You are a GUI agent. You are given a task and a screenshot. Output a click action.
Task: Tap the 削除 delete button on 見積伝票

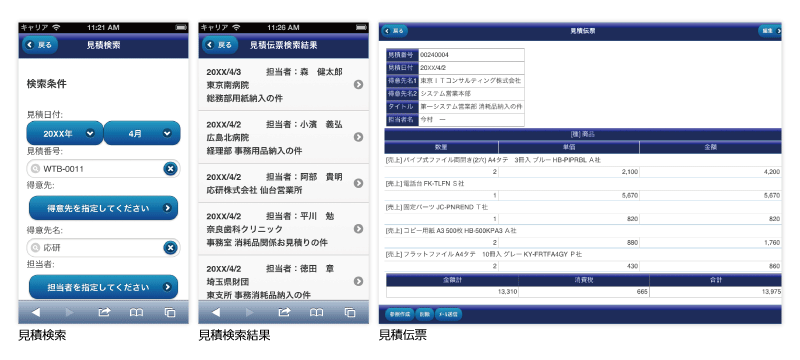pyautogui.click(x=424, y=315)
